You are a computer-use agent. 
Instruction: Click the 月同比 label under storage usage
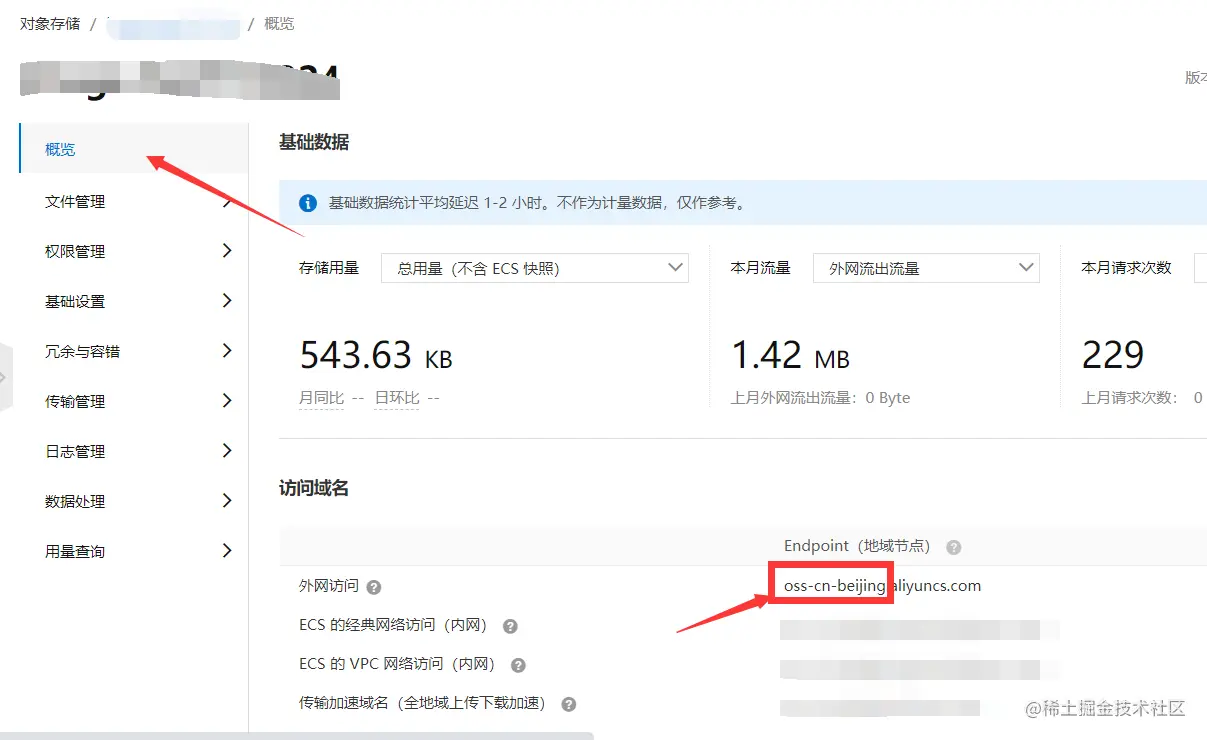[x=321, y=398]
